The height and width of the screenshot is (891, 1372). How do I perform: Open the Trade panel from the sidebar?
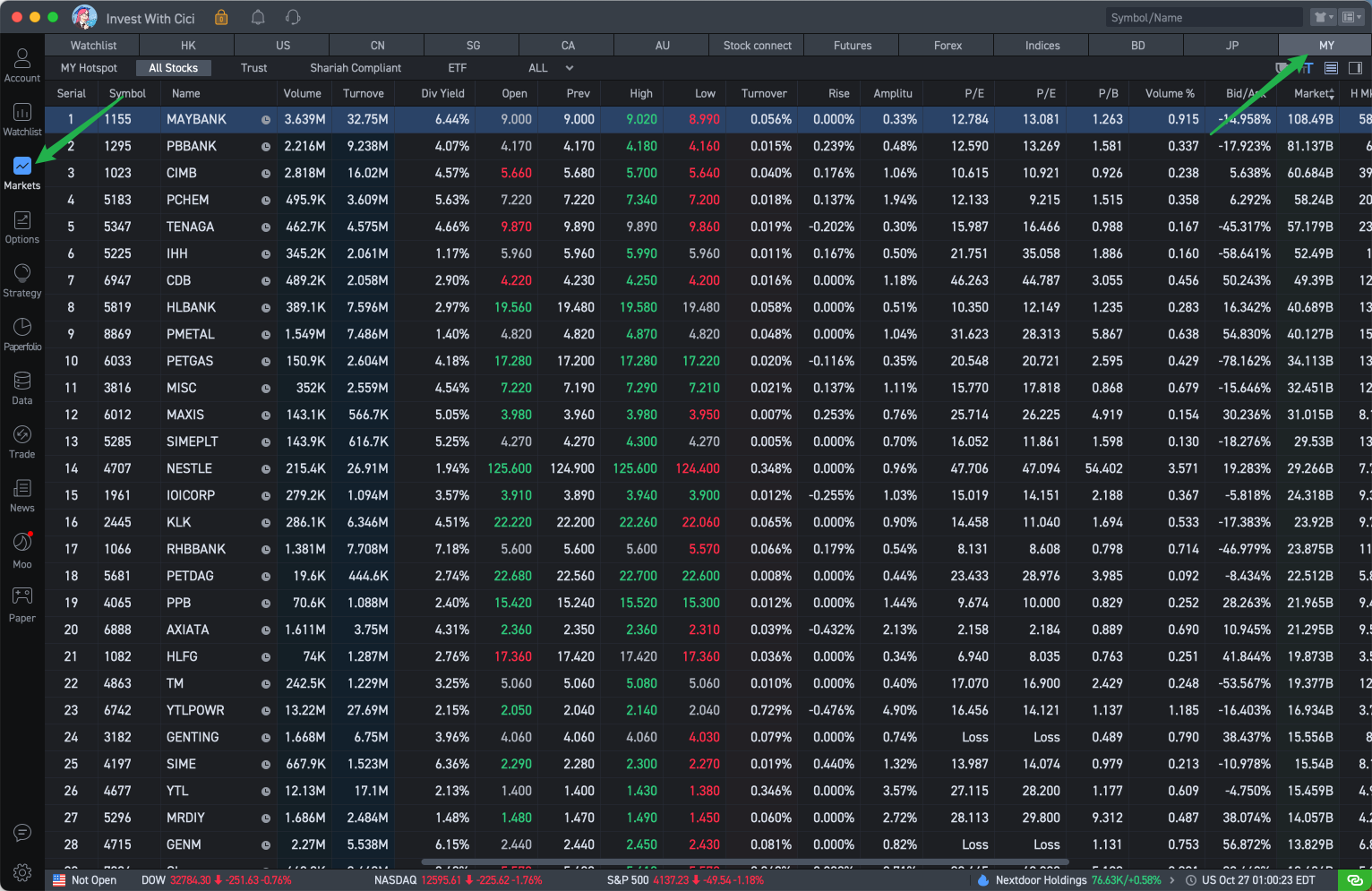21,439
